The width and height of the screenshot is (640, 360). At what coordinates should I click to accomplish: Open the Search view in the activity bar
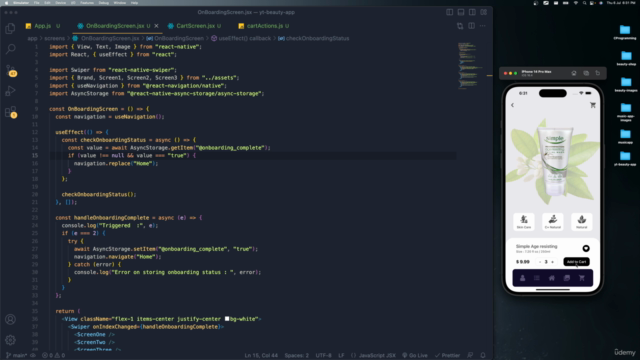(x=10, y=49)
